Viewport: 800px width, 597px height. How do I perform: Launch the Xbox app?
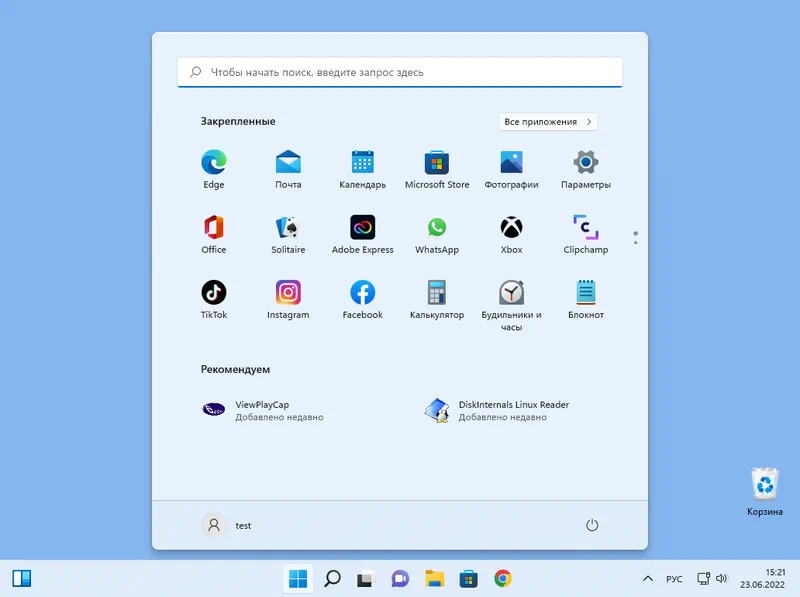tap(512, 235)
